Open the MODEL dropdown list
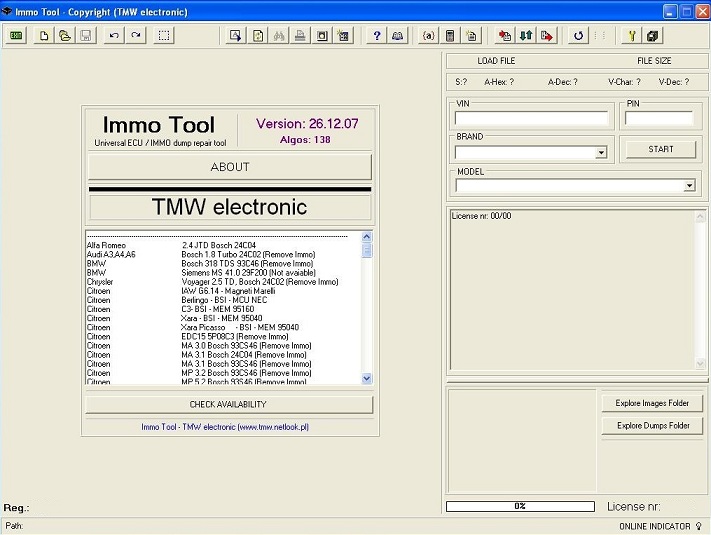711x535 pixels. [x=690, y=185]
